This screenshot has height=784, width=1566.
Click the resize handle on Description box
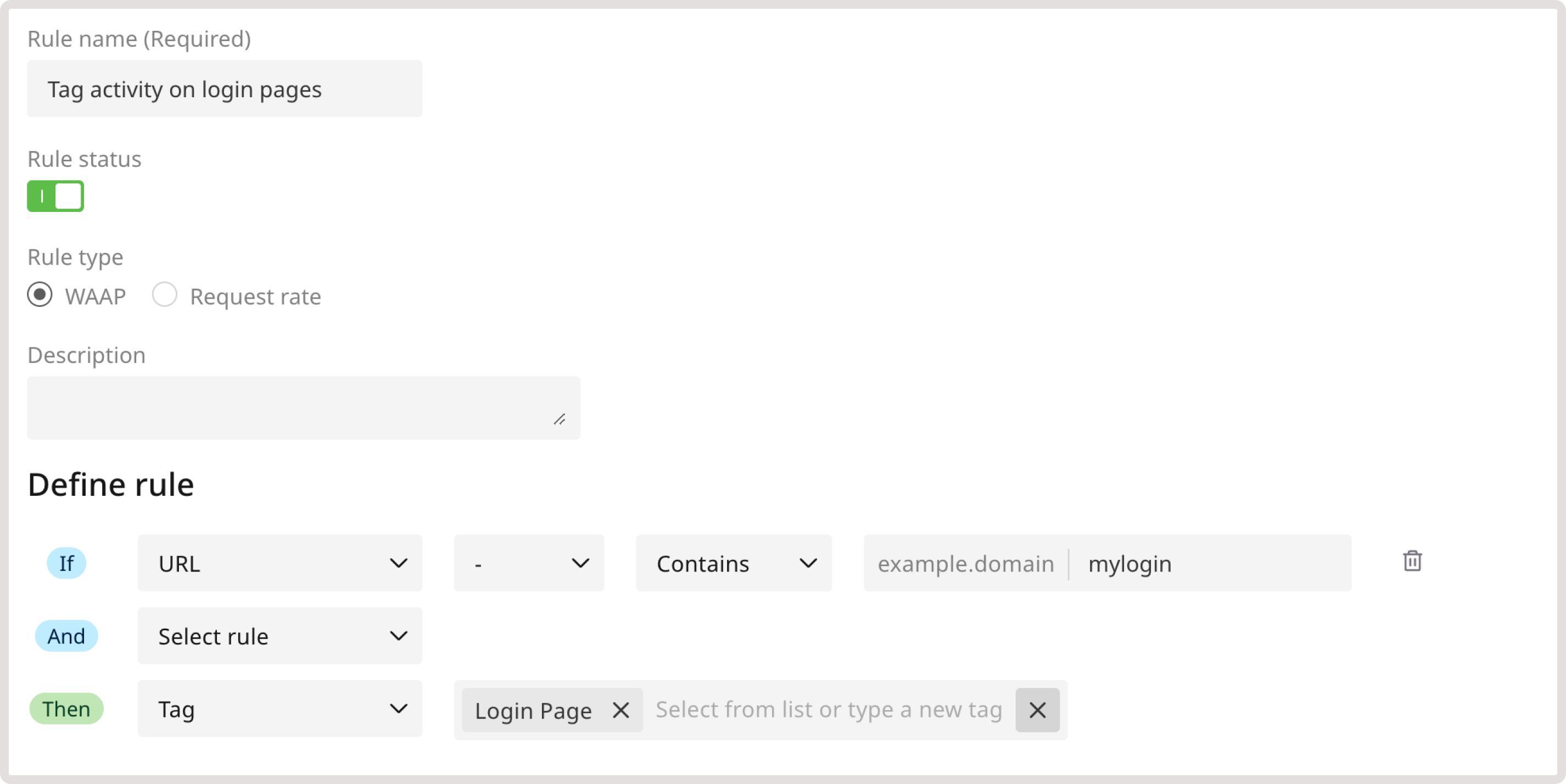coord(560,419)
